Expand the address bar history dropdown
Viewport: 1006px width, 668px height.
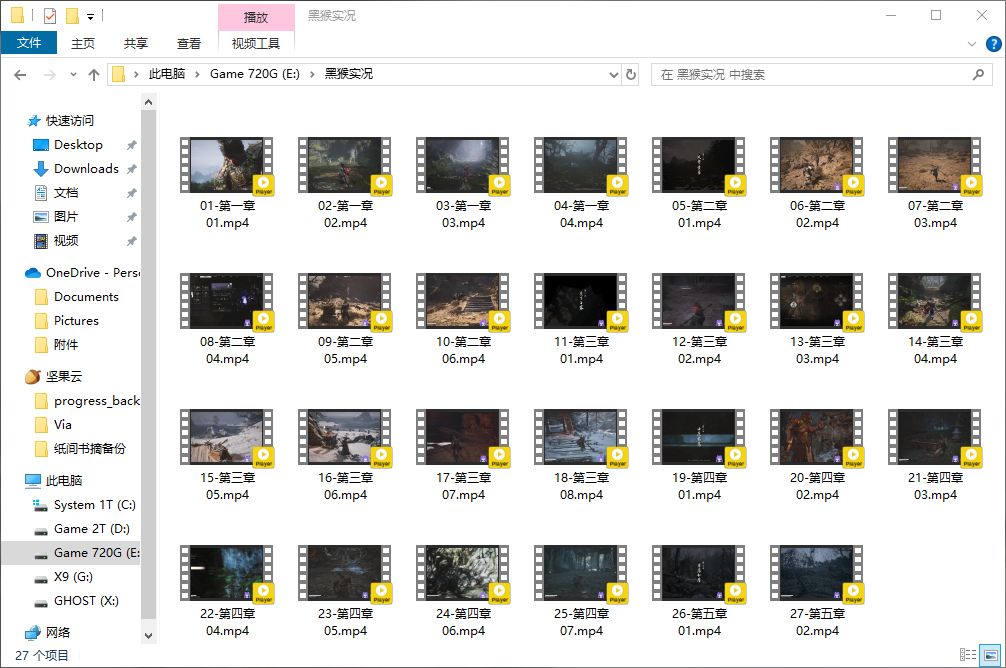[613, 74]
